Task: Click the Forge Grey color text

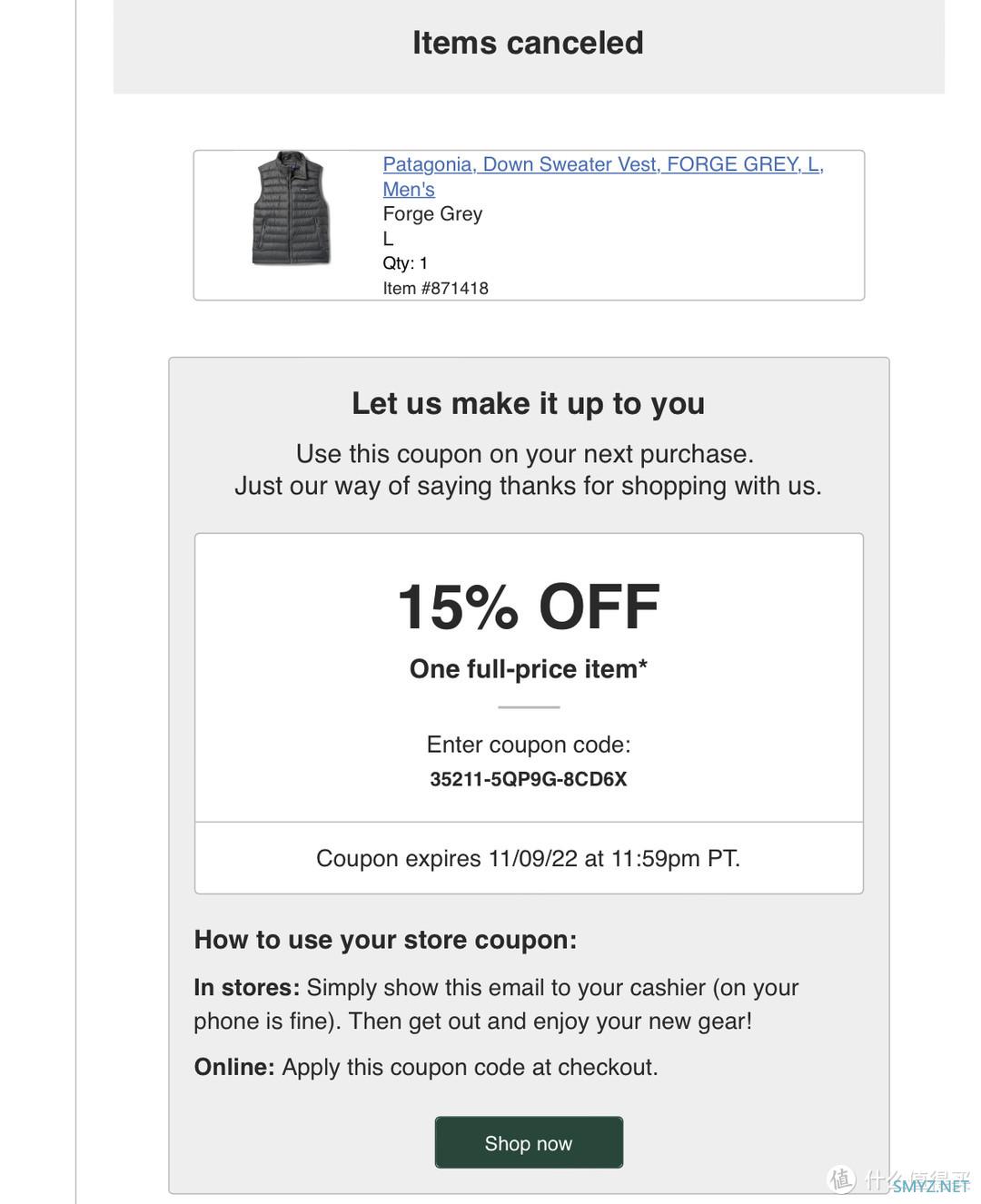Action: pos(432,214)
